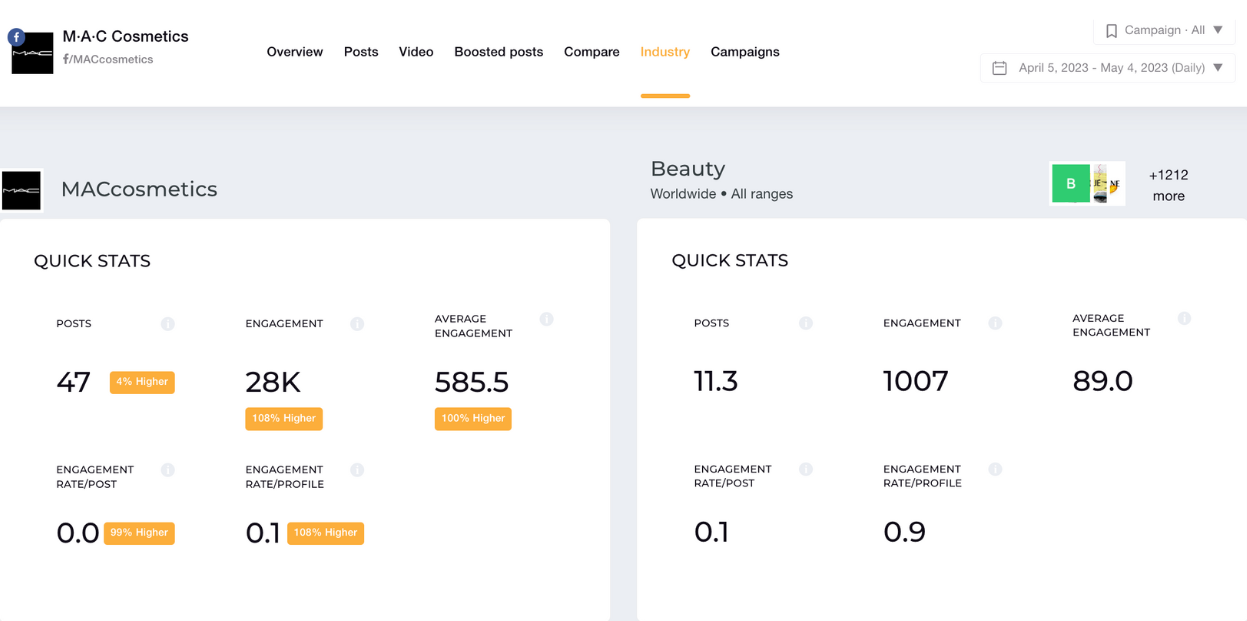Click the 1007 engagement value
Screen dimensions: 1247x621
[x=916, y=381]
